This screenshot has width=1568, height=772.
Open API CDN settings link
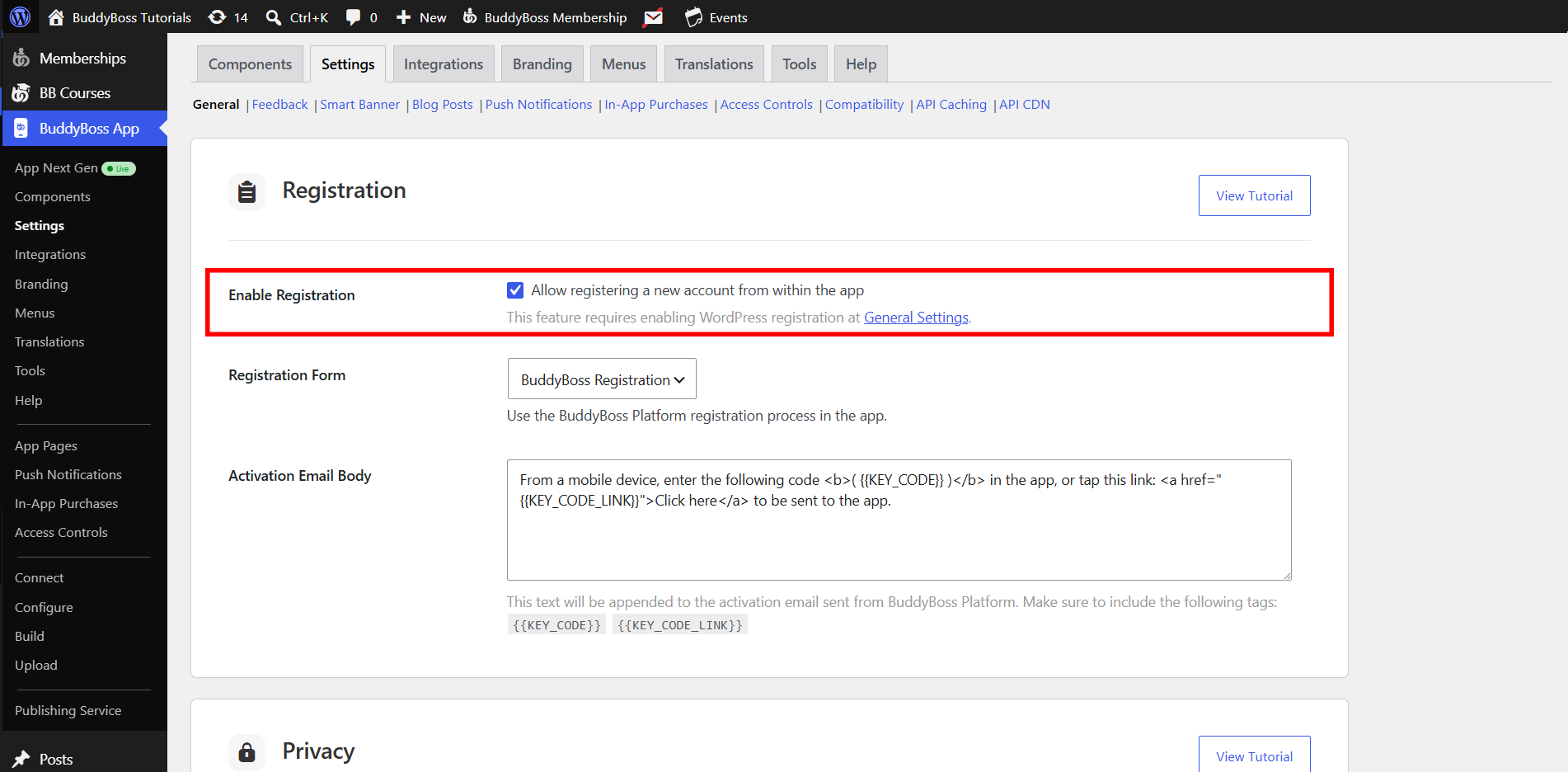[1025, 105]
